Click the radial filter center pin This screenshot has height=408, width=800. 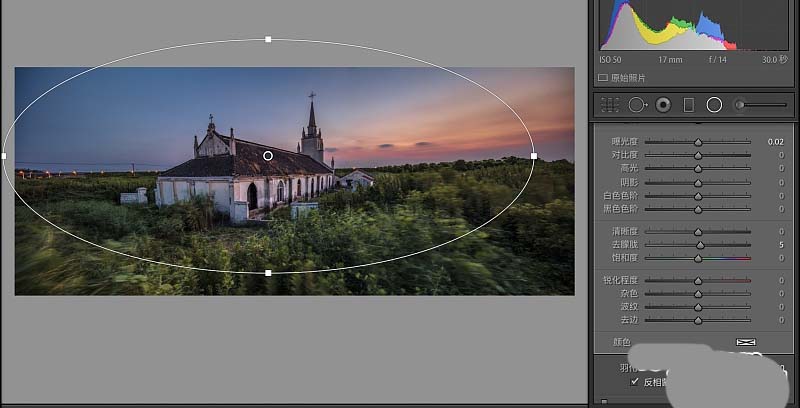point(268,156)
